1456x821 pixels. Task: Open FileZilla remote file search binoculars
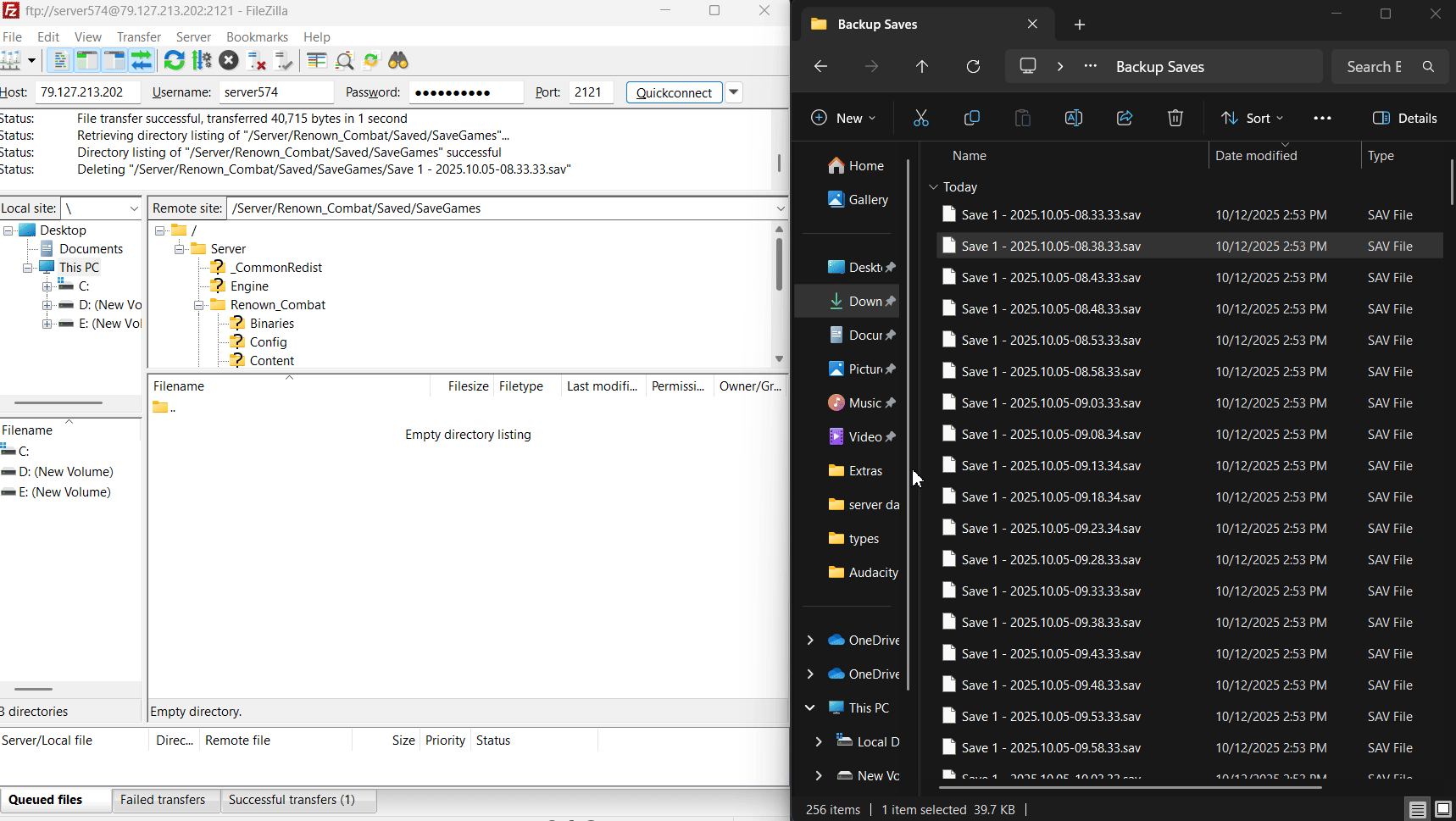tap(398, 61)
